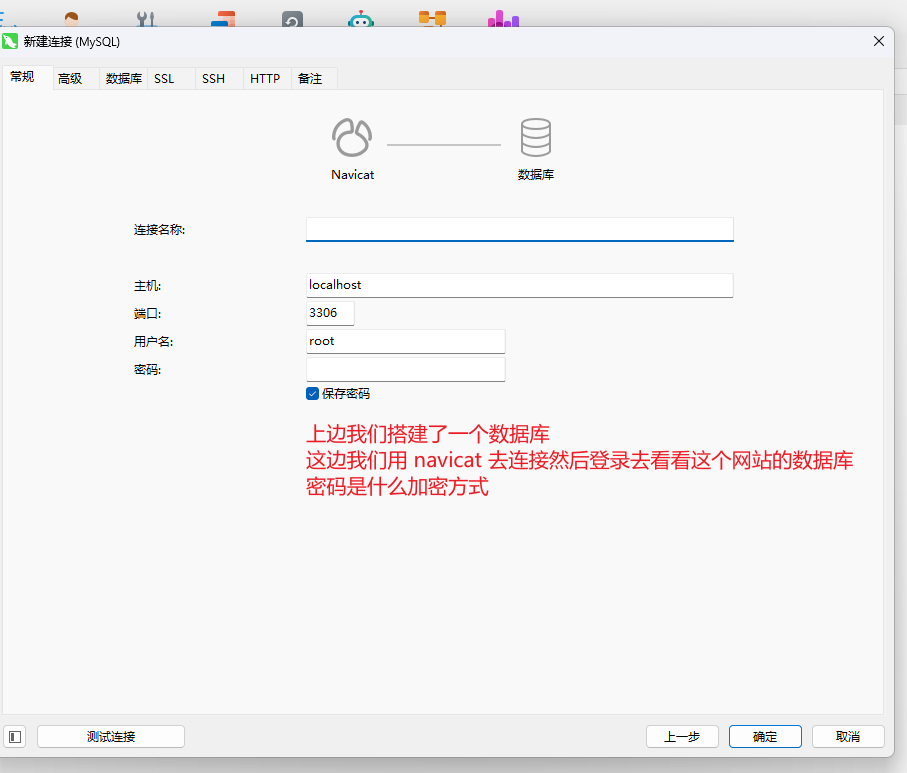This screenshot has height=773, width=907.
Task: Focus the 连接名称 input field
Action: pos(519,229)
